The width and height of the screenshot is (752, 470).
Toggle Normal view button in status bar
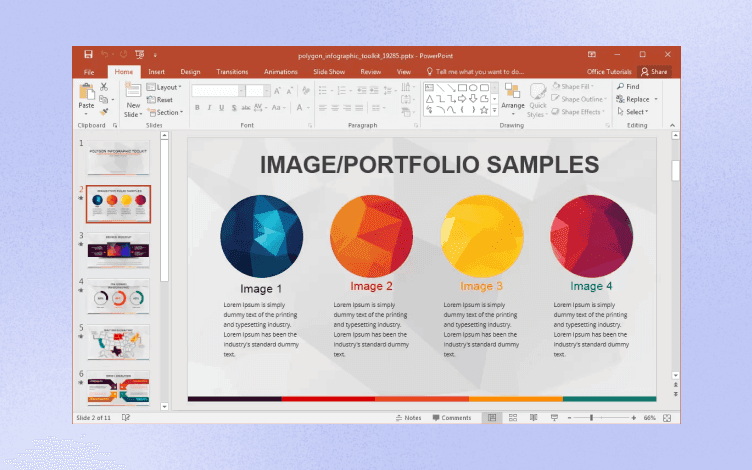click(x=492, y=418)
